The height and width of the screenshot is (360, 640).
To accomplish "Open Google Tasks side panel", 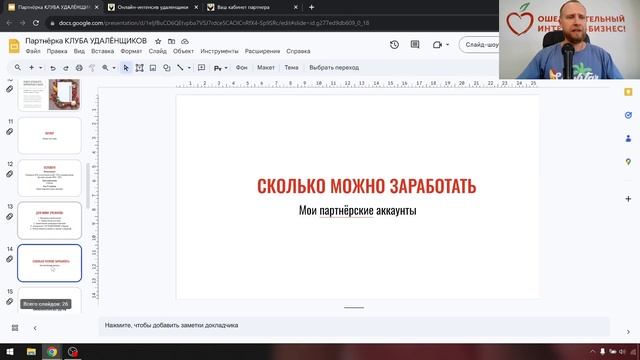I will click(x=628, y=115).
